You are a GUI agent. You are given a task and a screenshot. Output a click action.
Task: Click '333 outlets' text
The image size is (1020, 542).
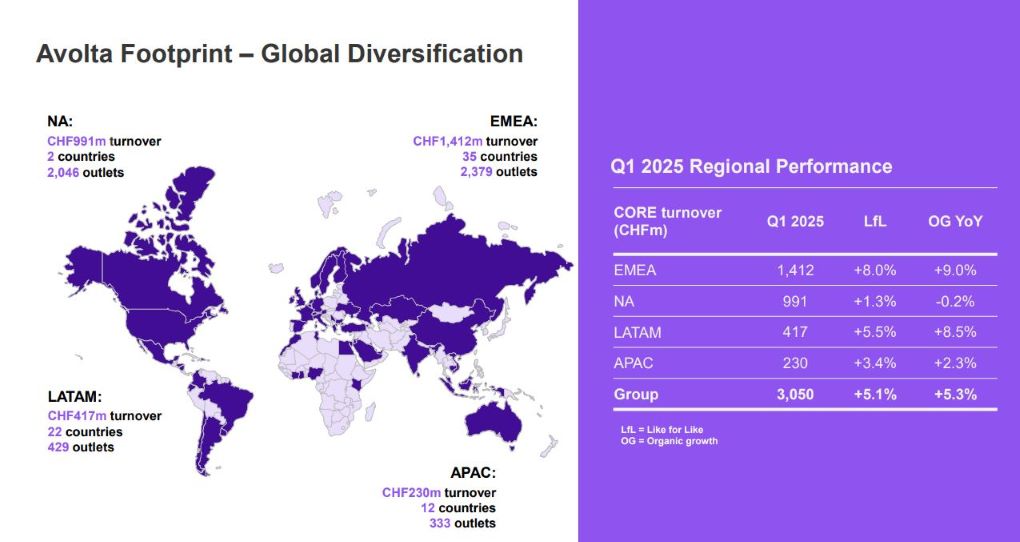tap(462, 523)
